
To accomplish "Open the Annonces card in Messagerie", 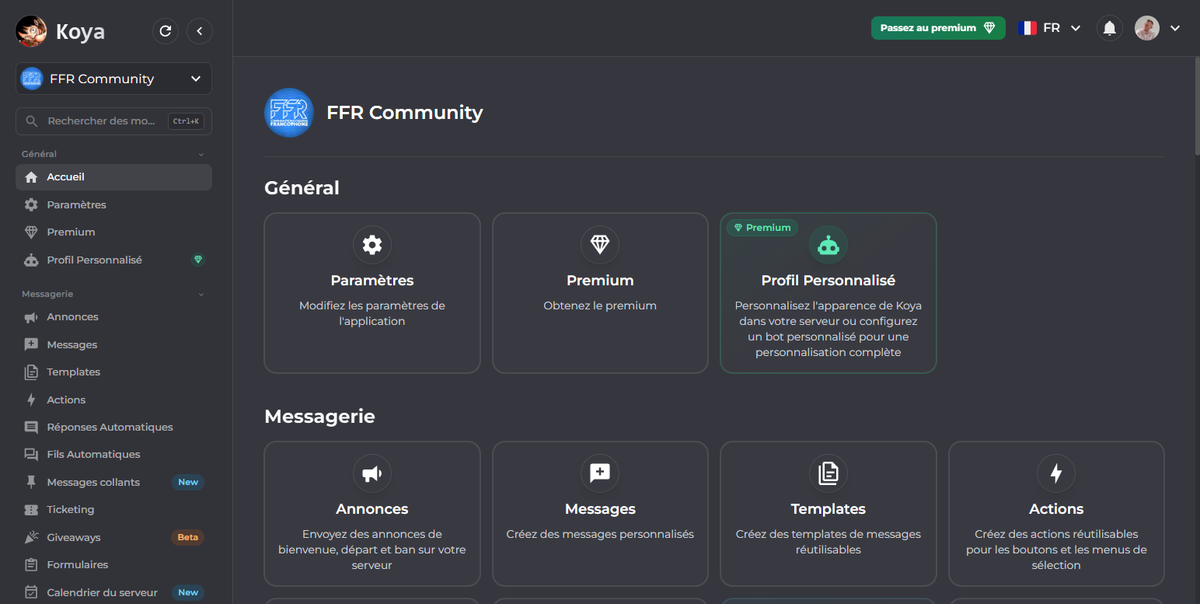I will 372,514.
